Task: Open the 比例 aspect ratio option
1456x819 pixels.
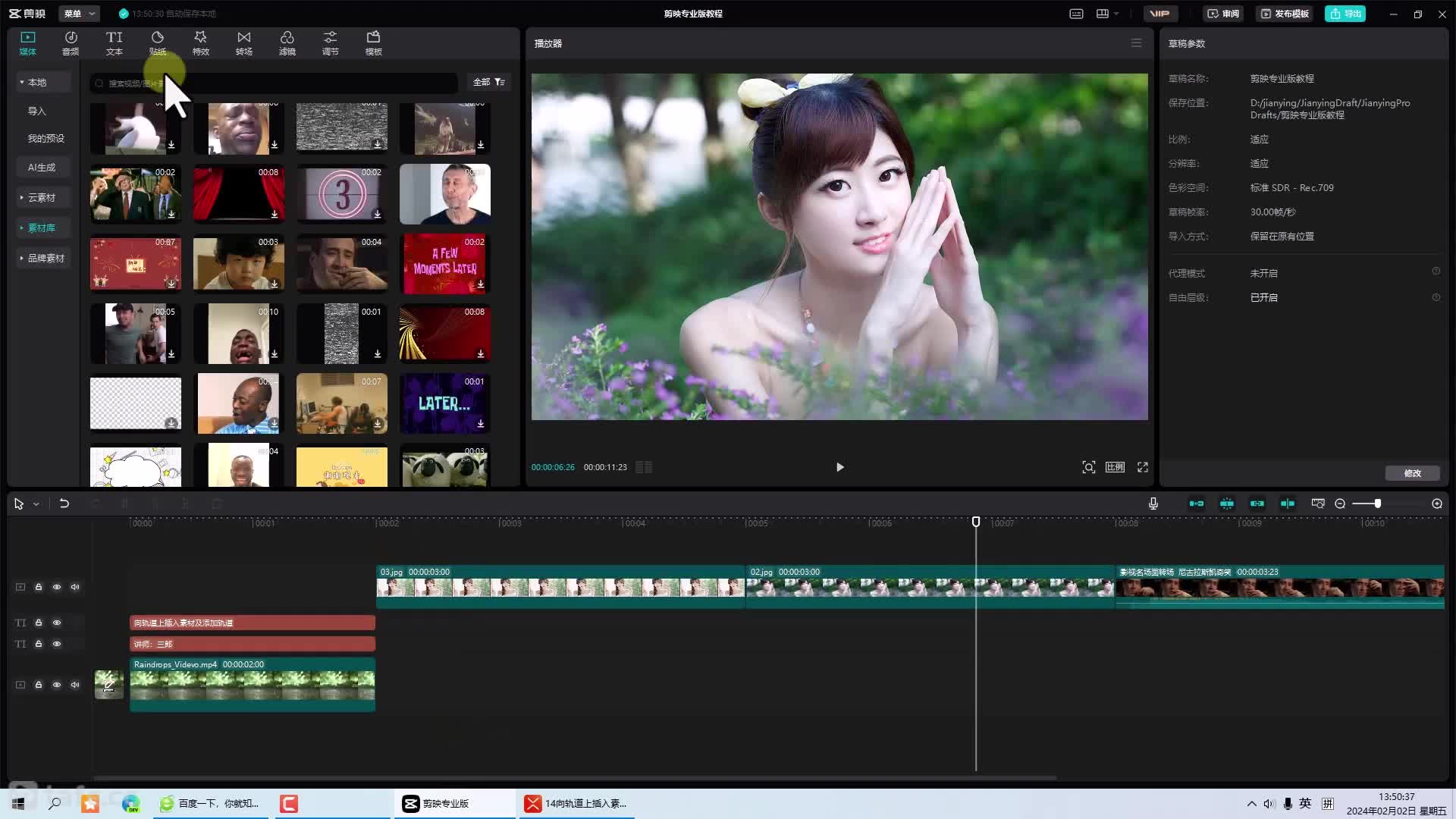Action: [1115, 467]
